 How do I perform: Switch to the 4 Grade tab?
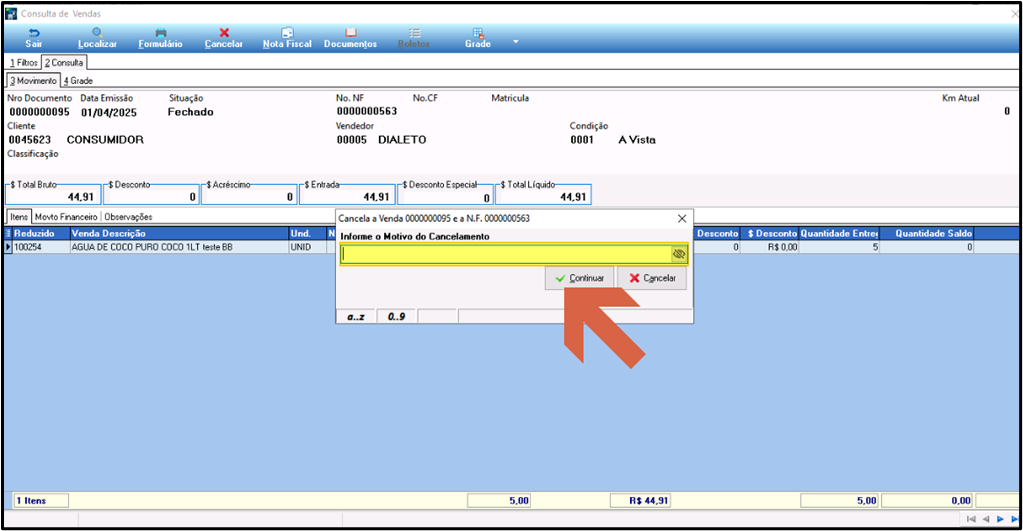pos(78,81)
